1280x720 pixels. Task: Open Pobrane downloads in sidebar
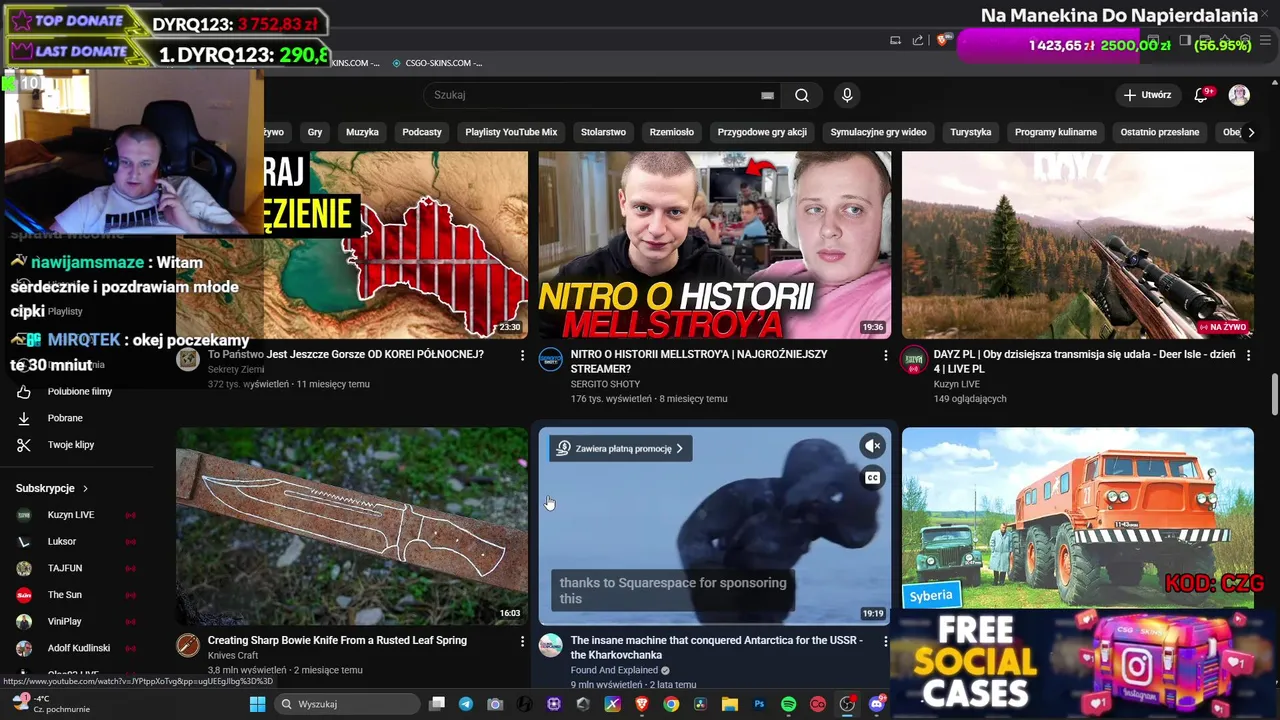[x=65, y=418]
